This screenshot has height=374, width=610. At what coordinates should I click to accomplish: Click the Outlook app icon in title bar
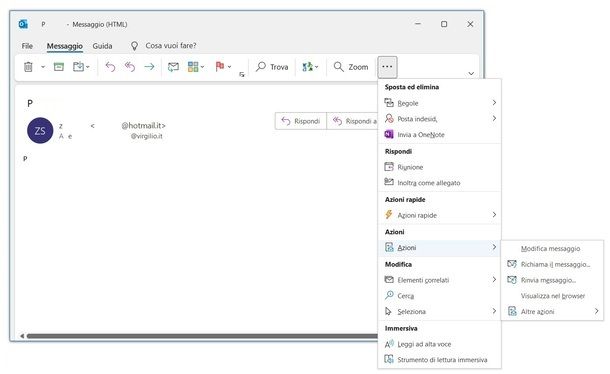click(x=23, y=24)
